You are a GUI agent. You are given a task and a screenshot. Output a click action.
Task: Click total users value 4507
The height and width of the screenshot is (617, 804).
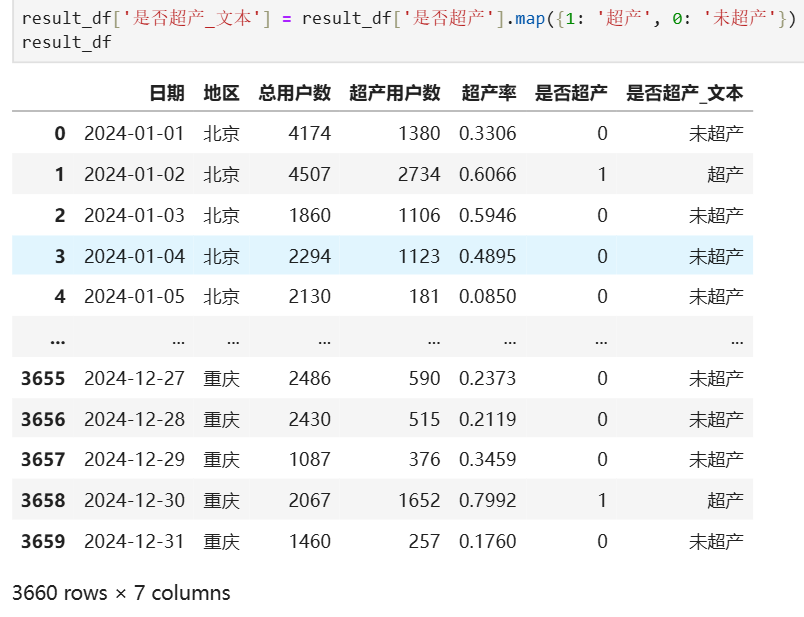pyautogui.click(x=310, y=174)
